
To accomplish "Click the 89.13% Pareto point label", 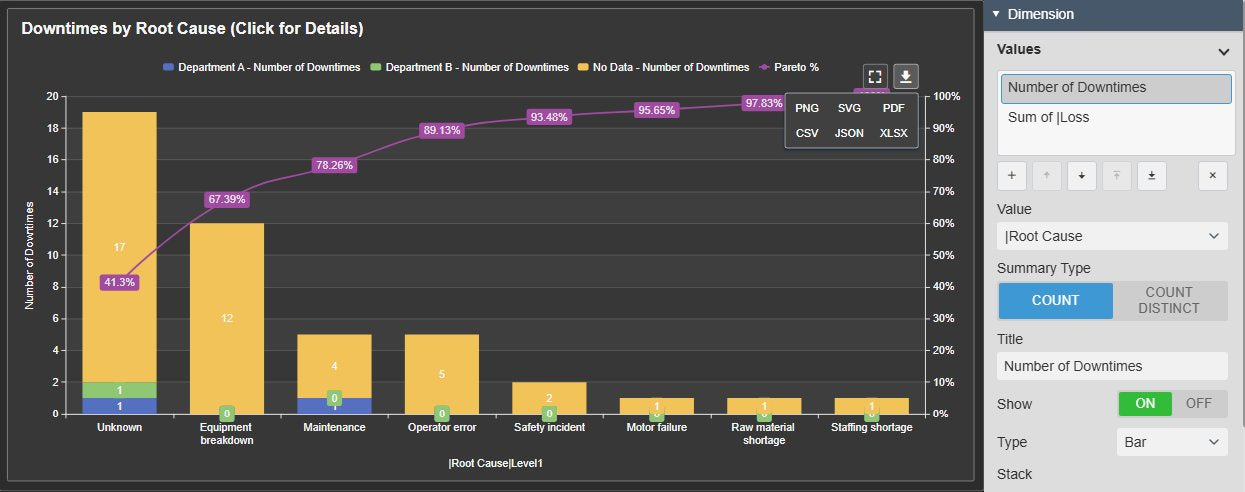I will 441,131.
